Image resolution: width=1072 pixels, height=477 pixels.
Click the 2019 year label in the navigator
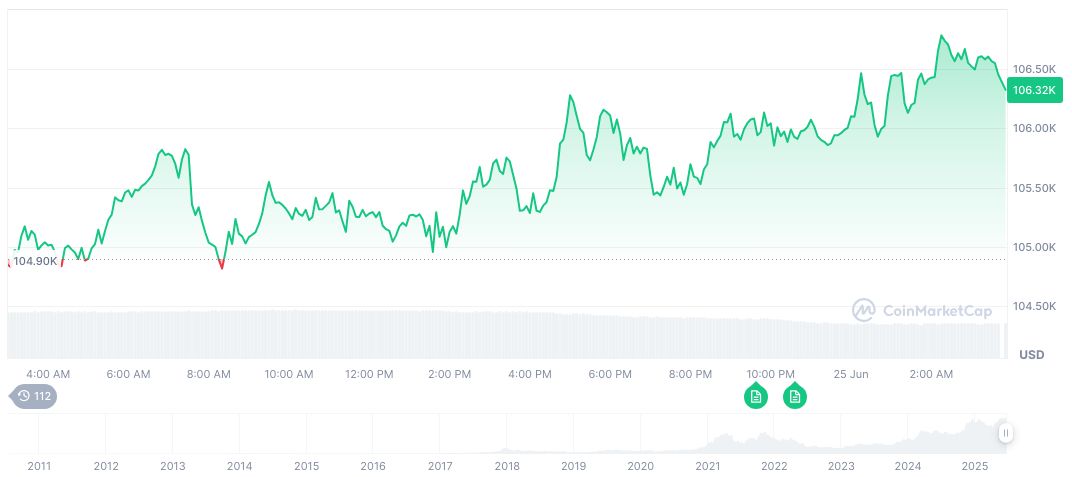(x=573, y=466)
